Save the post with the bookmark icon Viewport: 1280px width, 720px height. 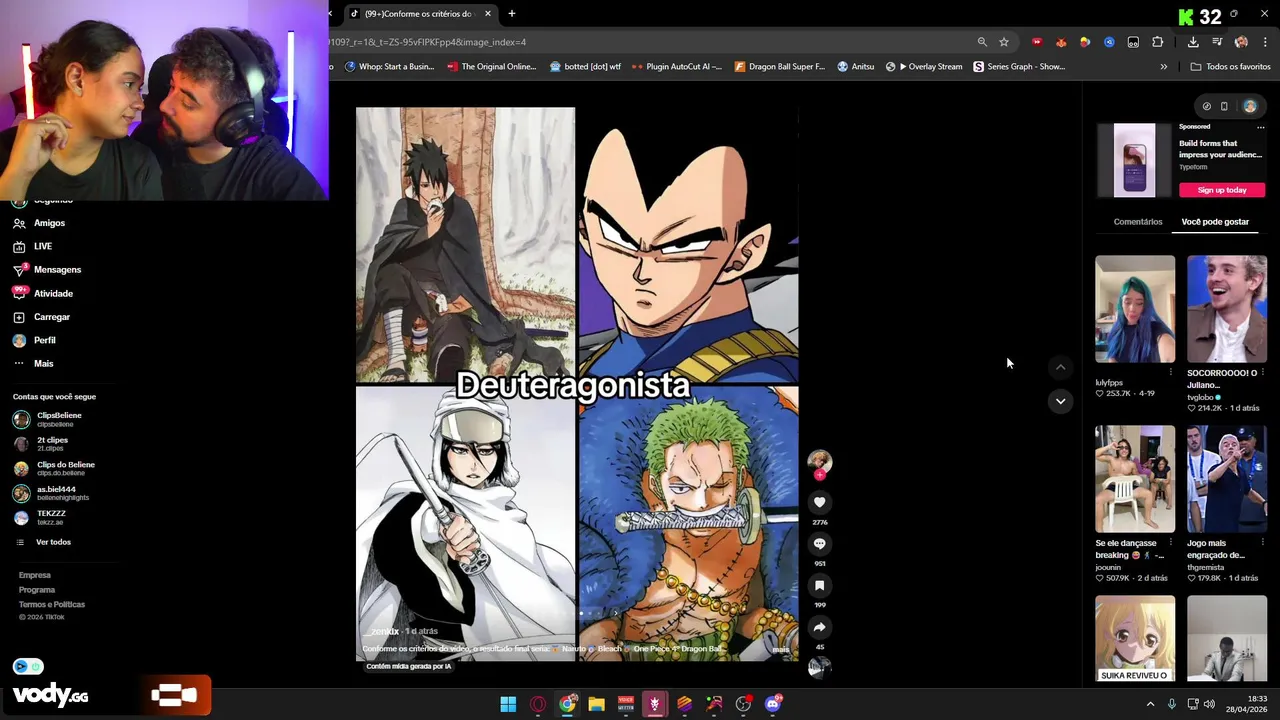point(819,586)
